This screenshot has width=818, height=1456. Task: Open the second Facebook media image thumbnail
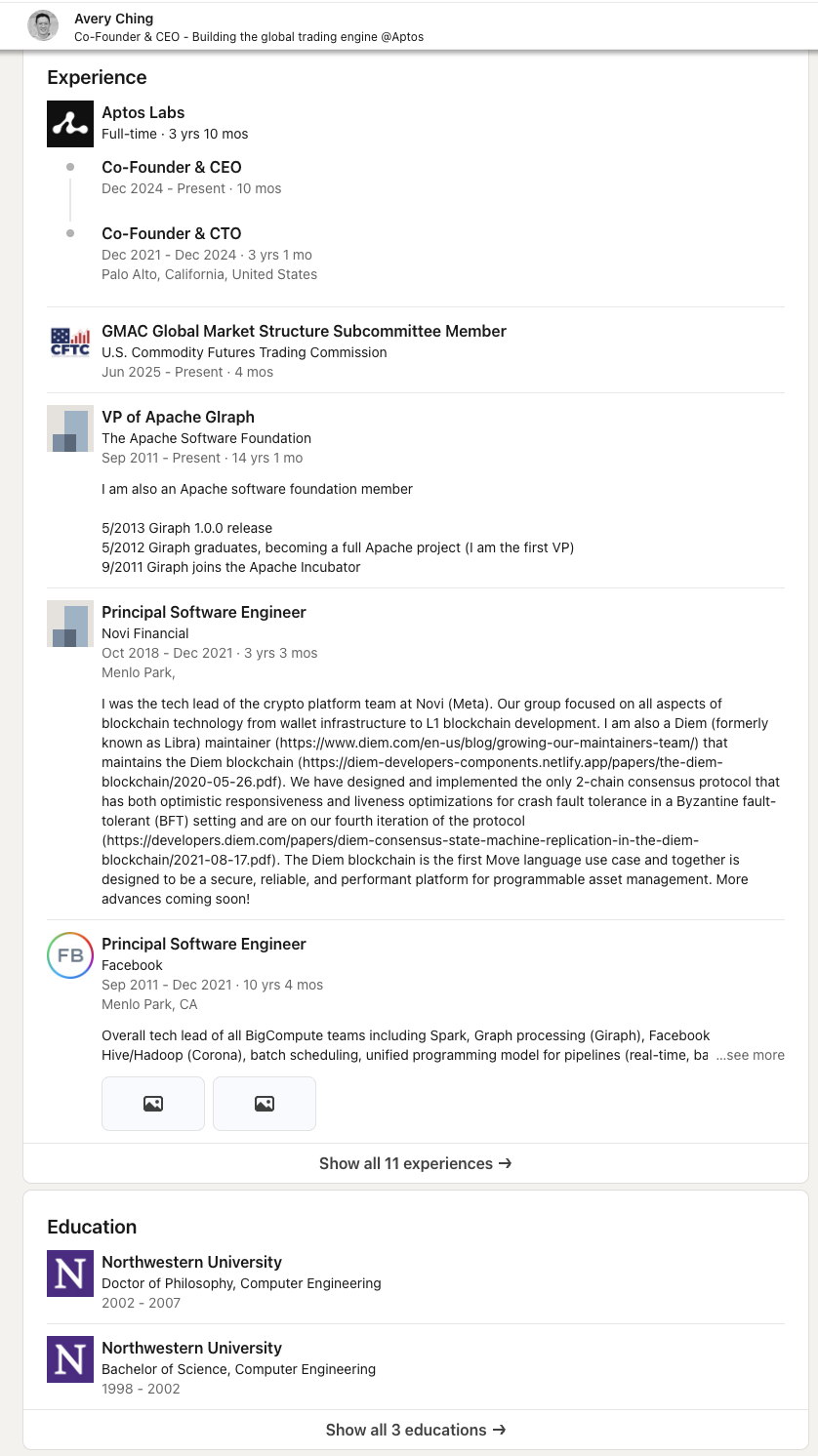pyautogui.click(x=265, y=1104)
